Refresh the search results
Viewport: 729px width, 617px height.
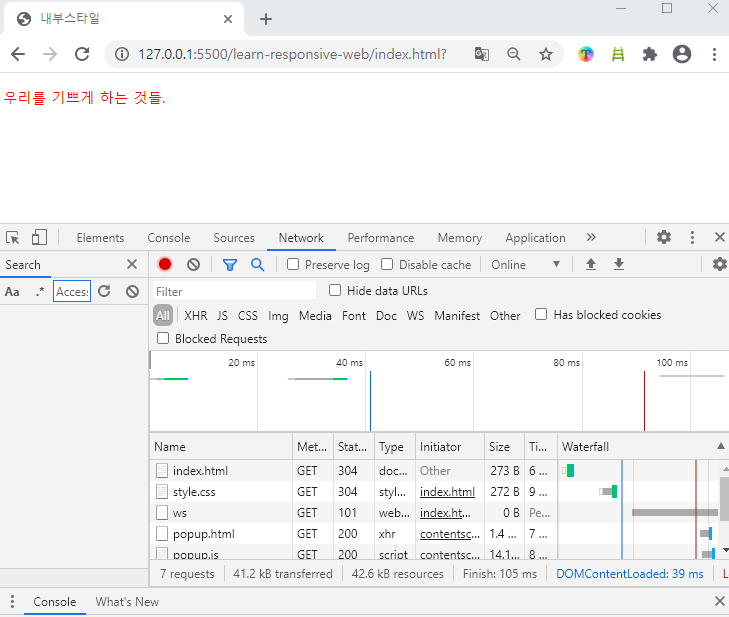coord(104,292)
